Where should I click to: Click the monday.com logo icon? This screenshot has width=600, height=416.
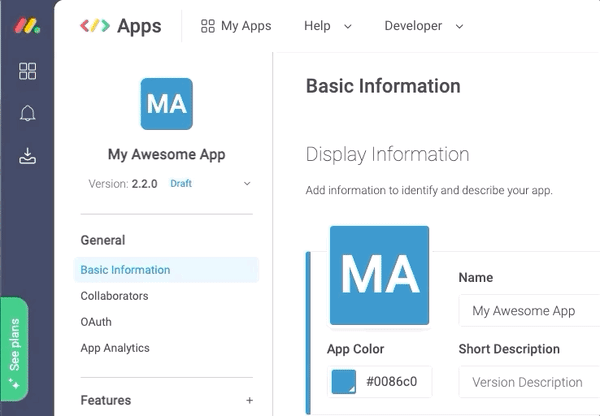click(x=27, y=25)
